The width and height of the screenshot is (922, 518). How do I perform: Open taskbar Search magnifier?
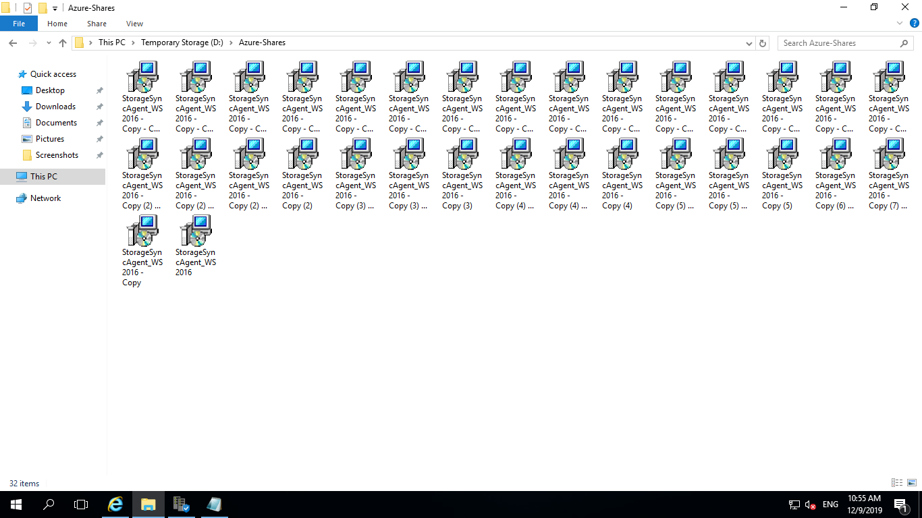click(x=49, y=504)
